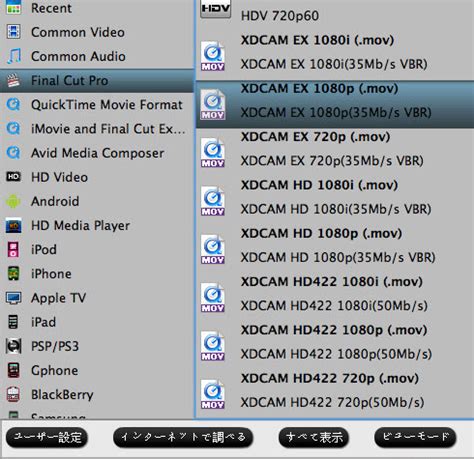Click MOV icon for XDCAM HD422 1080p
Screen dimensions: 474x459
(213, 346)
